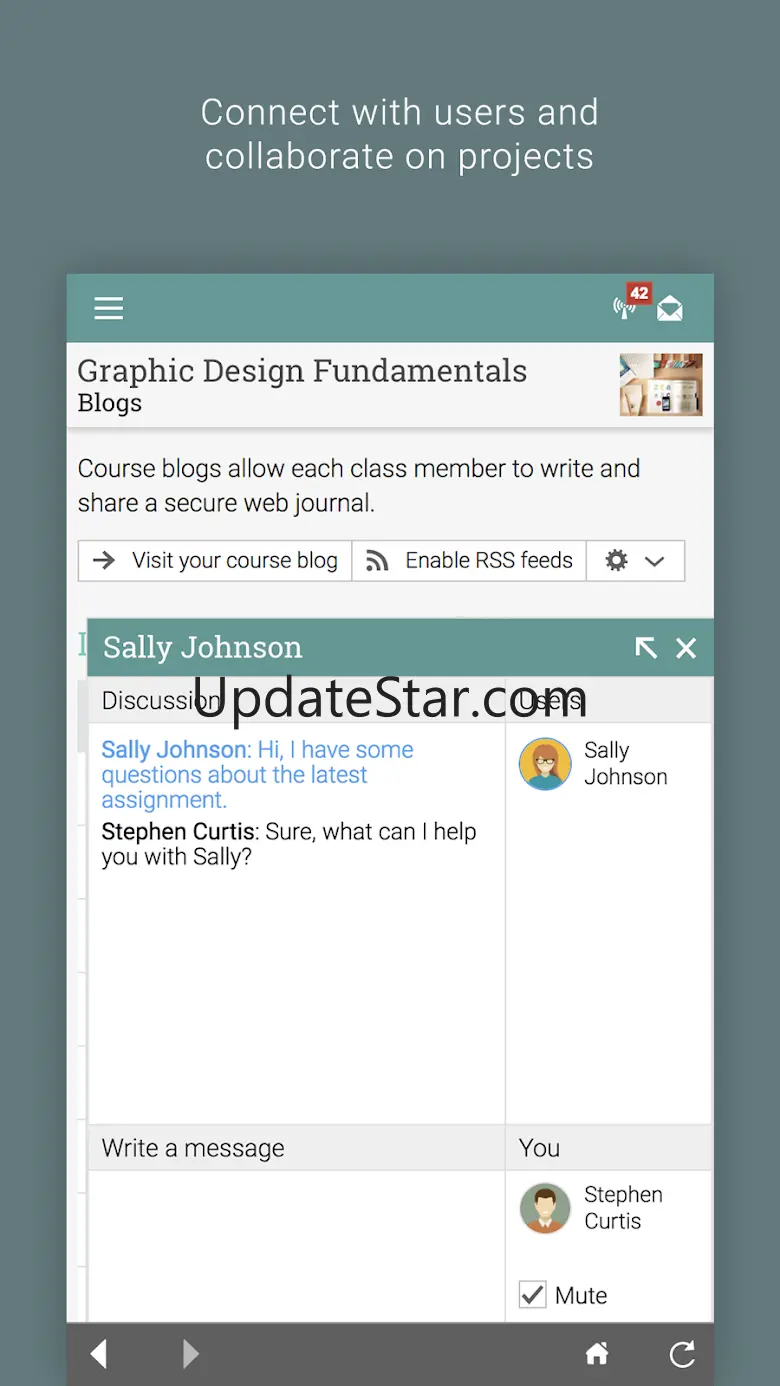
Task: Pop out the Sally Johnson chat window
Action: pos(646,648)
